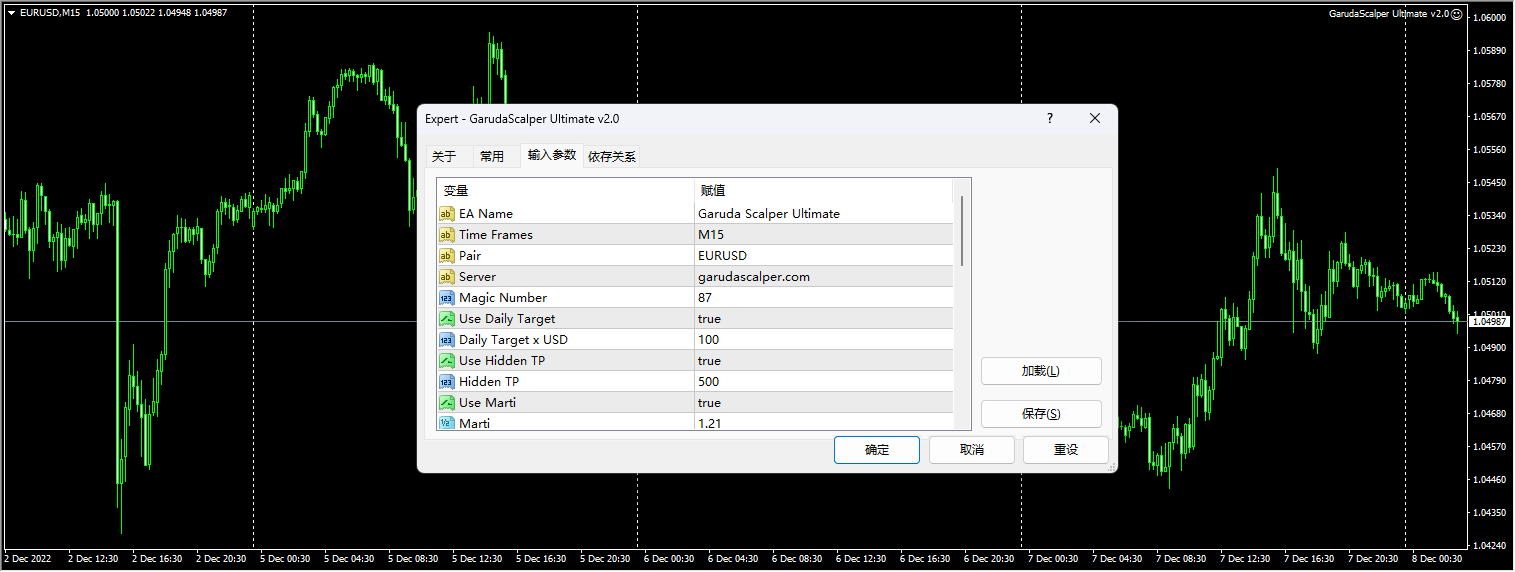Select the Marti variable label

click(x=474, y=423)
